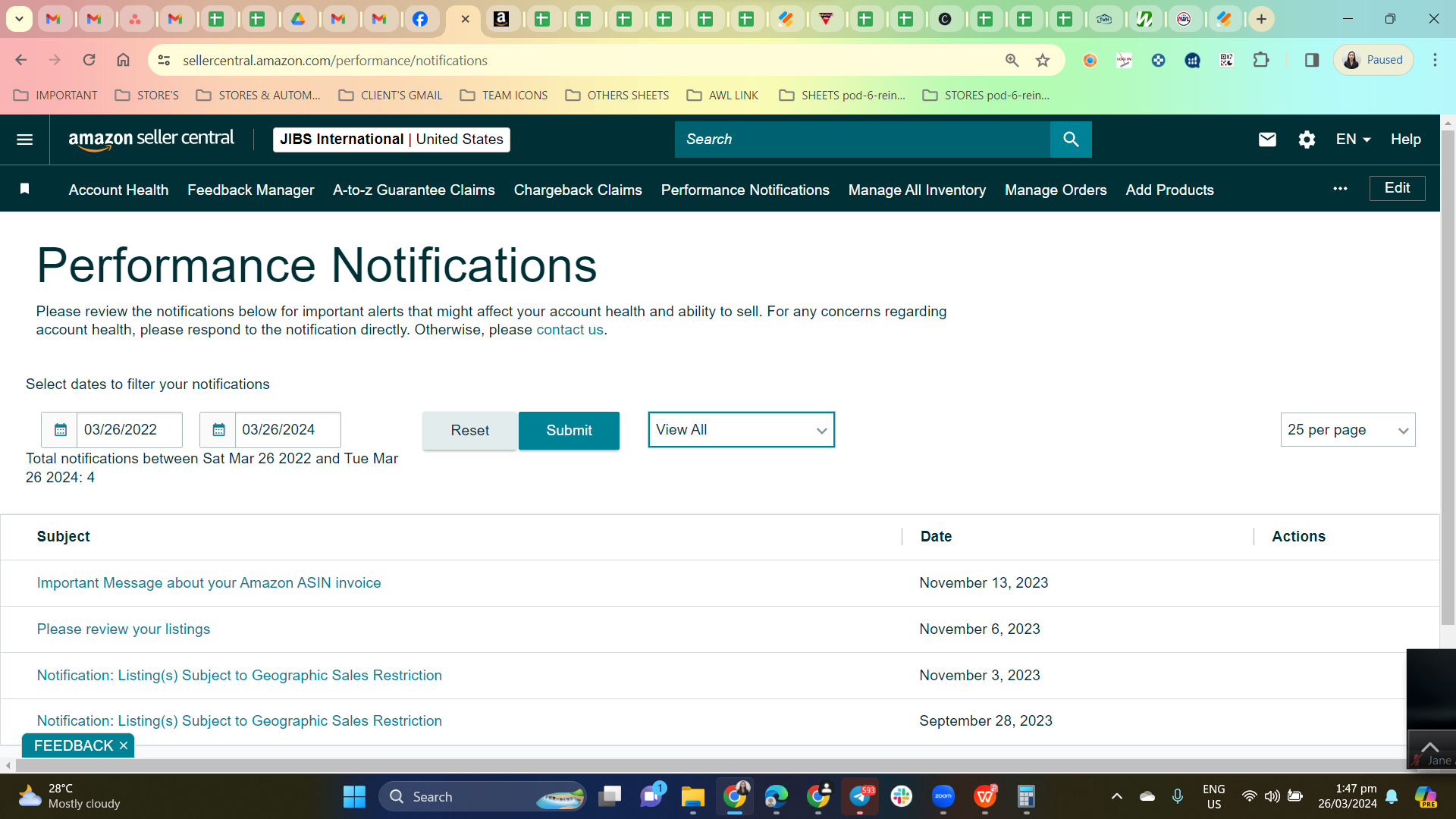1456x819 pixels.
Task: Open Manage All Inventory
Action: click(x=917, y=190)
